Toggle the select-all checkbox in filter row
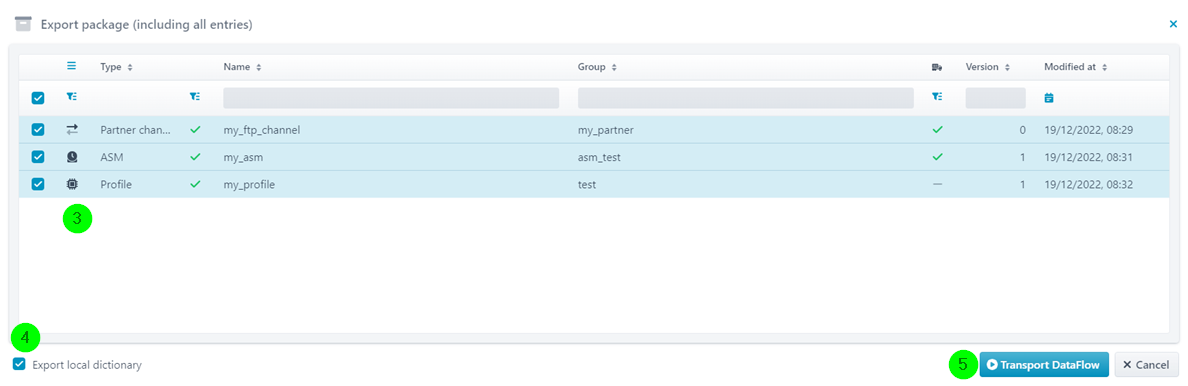1188x386 pixels. pyautogui.click(x=38, y=98)
